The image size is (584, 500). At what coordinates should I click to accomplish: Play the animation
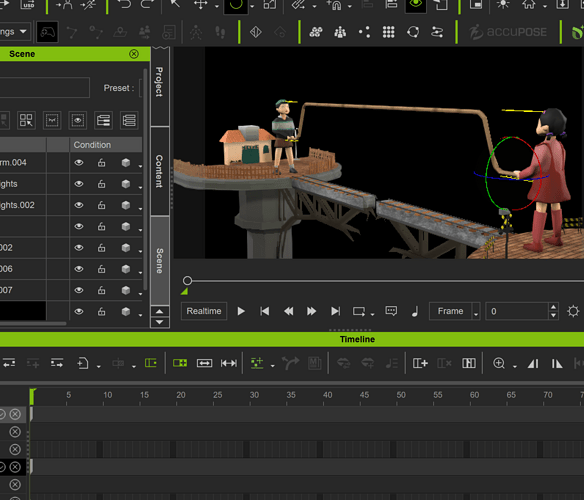coord(241,311)
